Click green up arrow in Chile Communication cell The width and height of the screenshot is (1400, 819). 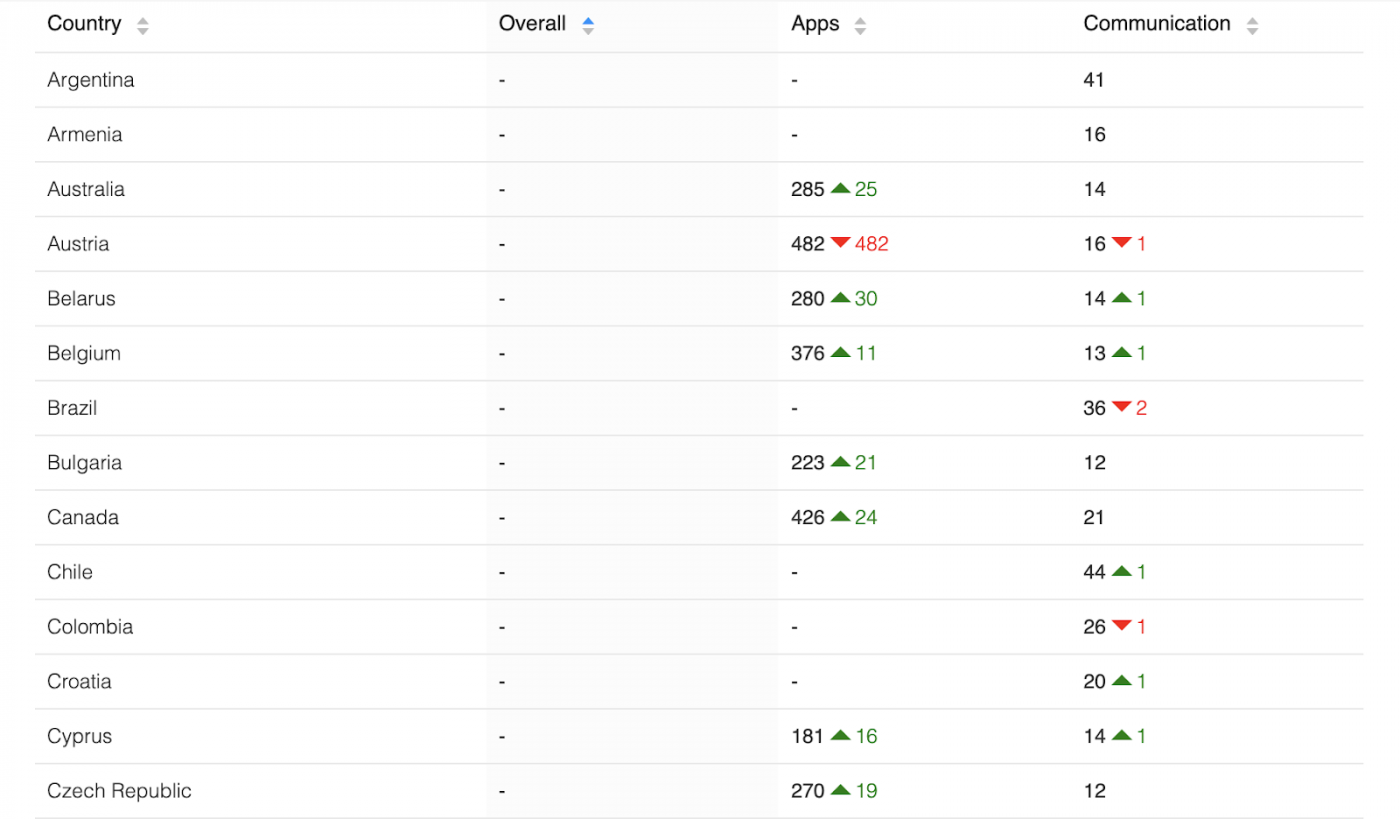tap(1121, 571)
